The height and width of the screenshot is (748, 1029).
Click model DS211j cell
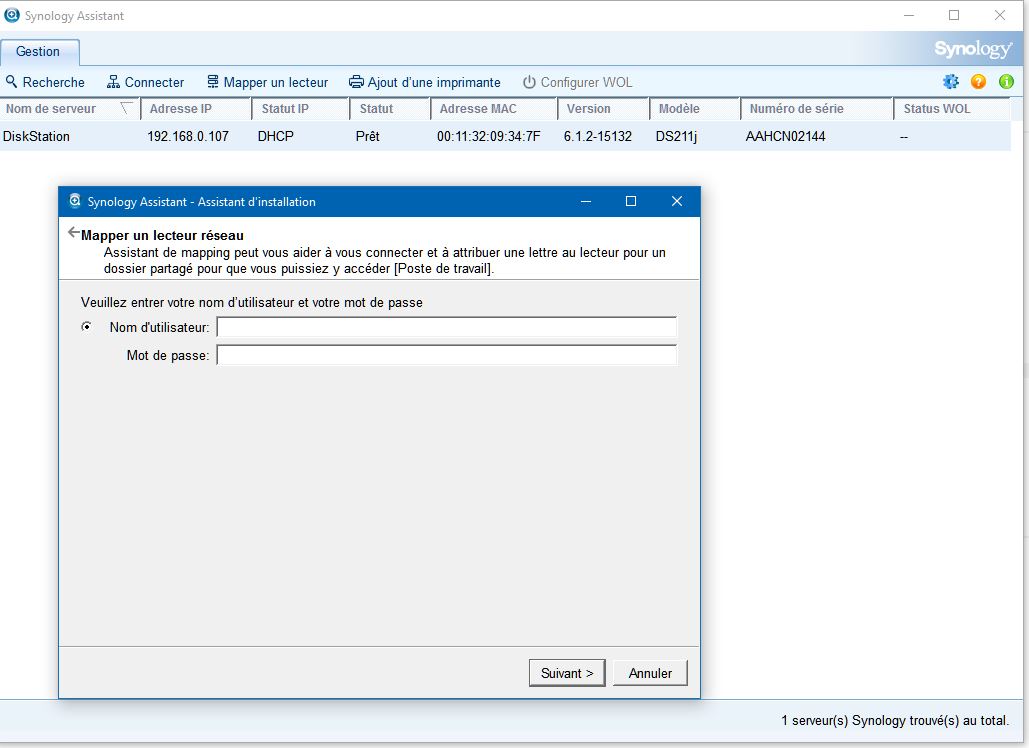(x=676, y=136)
